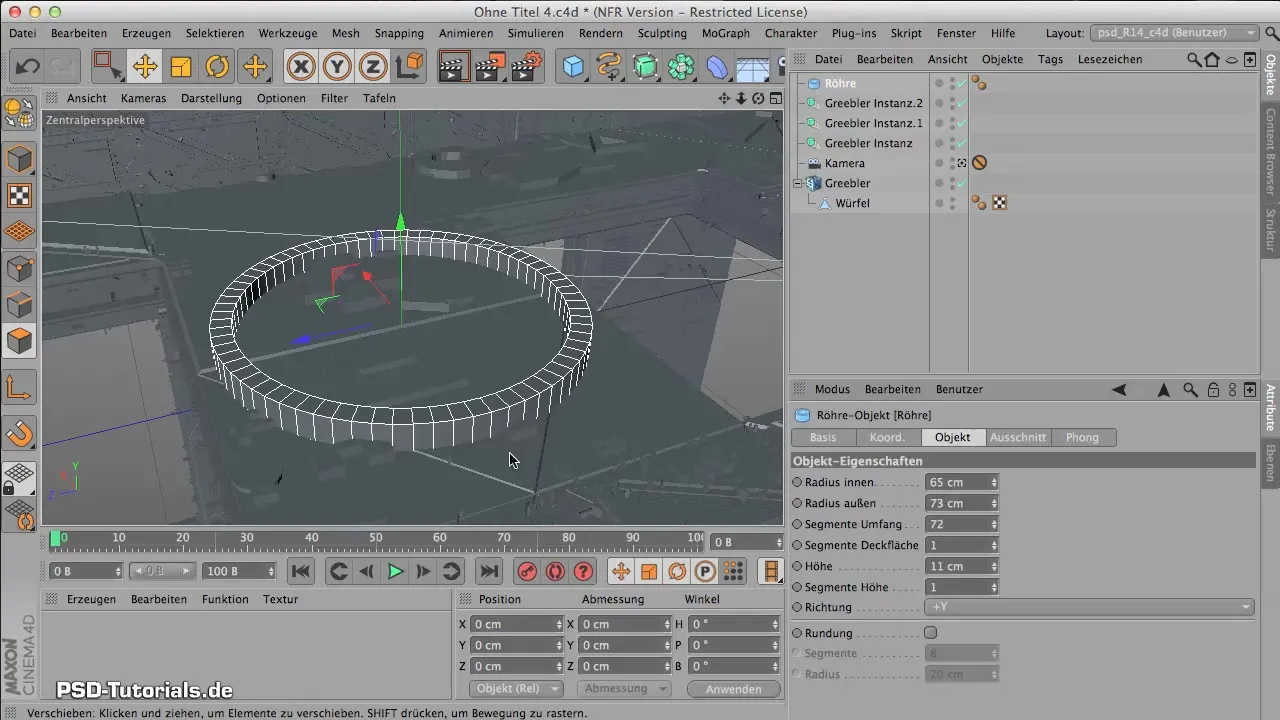The width and height of the screenshot is (1280, 720).
Task: Click the record keyframe button
Action: click(526, 571)
